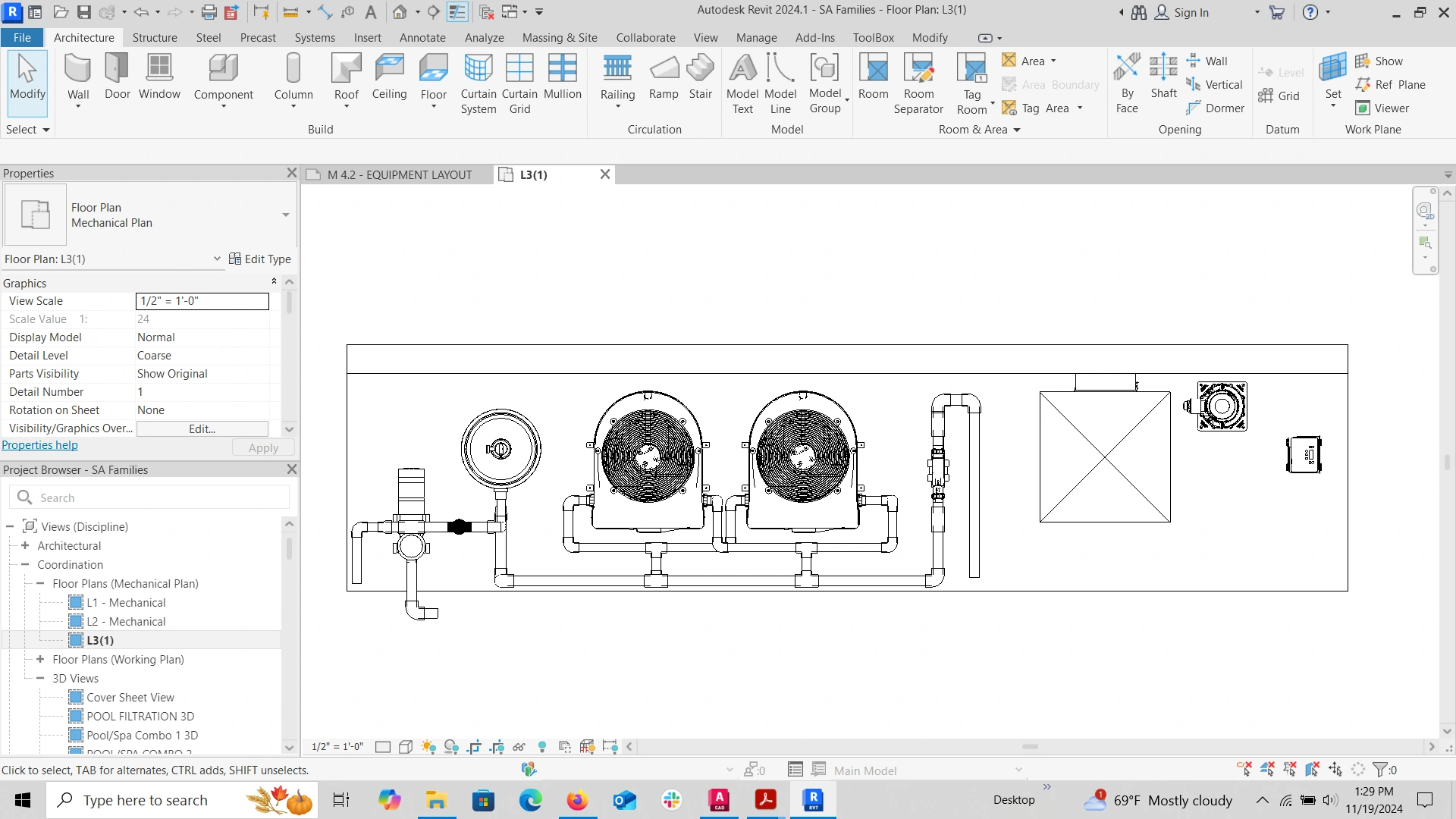Viewport: 1456px width, 819px height.
Task: Choose the By Face opening tool
Action: (1127, 84)
